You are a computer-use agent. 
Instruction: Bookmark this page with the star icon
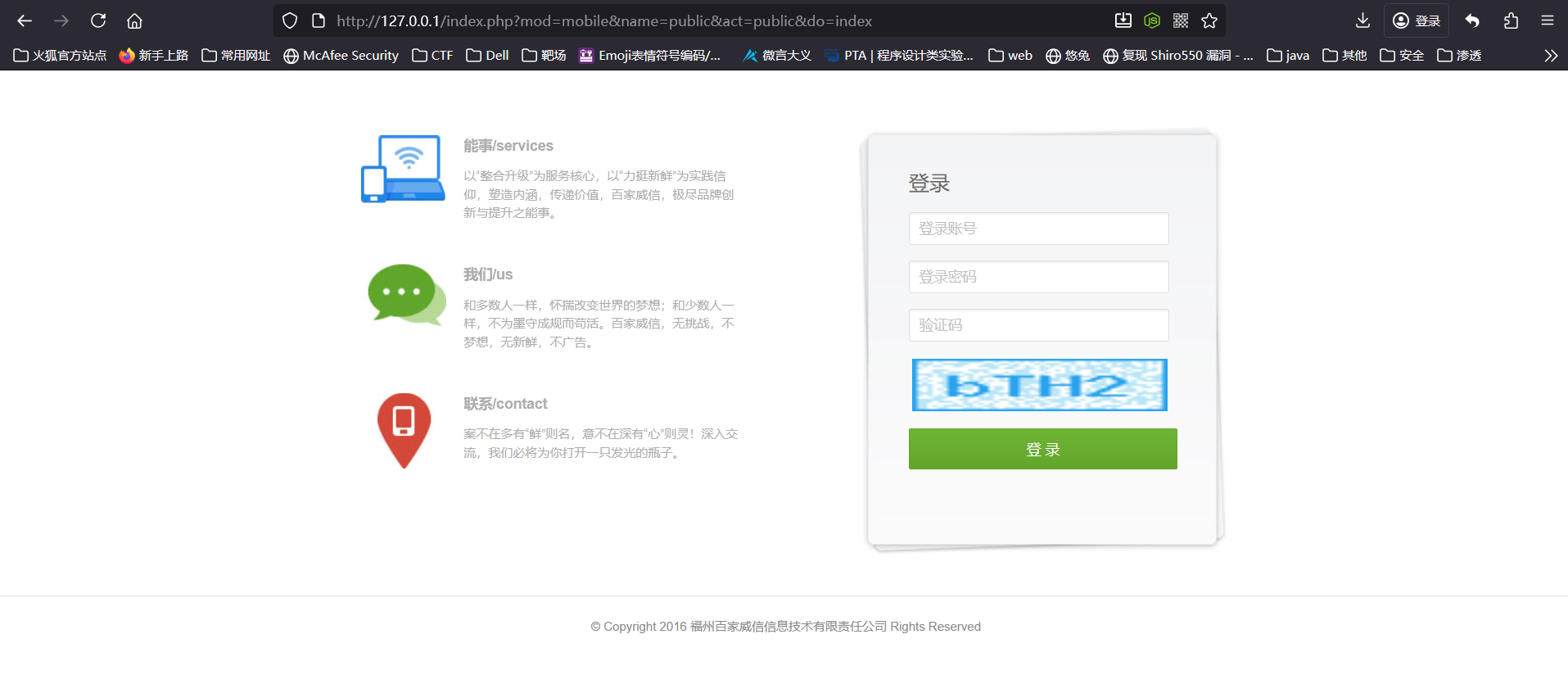[1209, 20]
